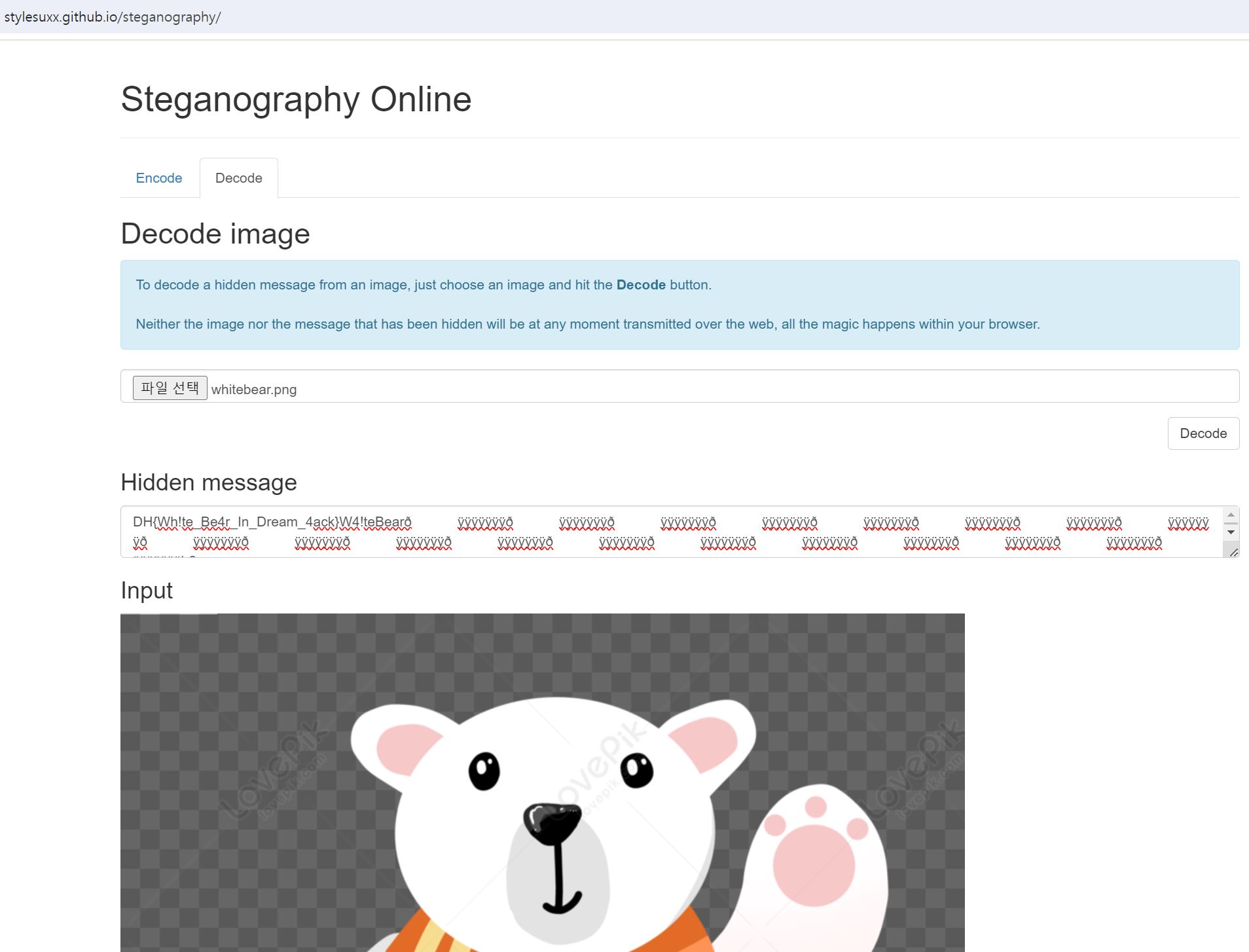Click the Decode button
This screenshot has width=1249, height=952.
click(1203, 433)
